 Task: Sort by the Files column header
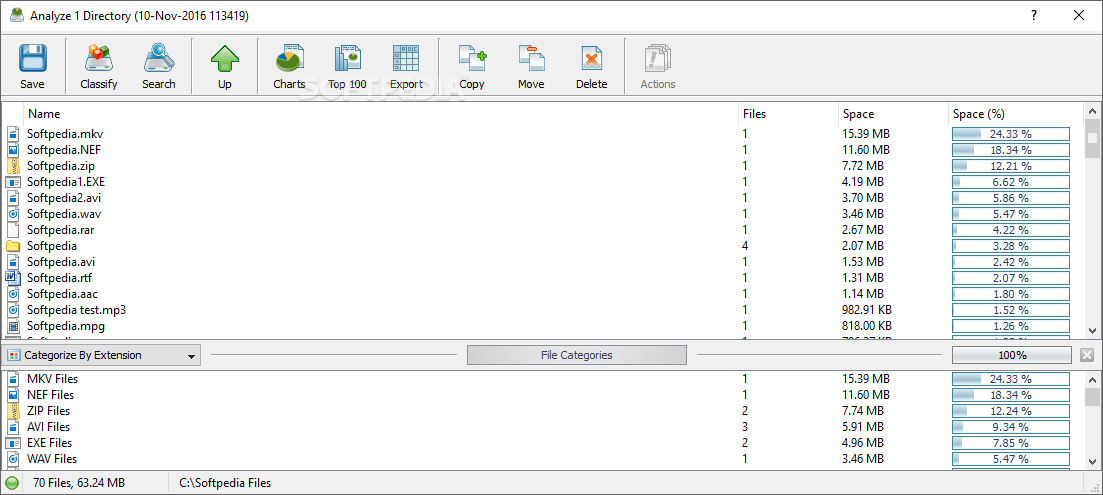point(787,113)
